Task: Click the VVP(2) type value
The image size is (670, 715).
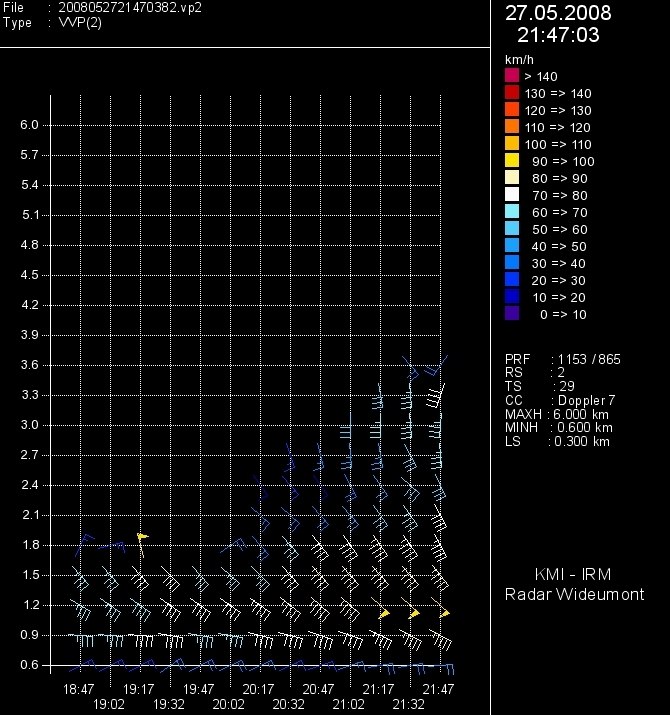Action: tap(80, 22)
